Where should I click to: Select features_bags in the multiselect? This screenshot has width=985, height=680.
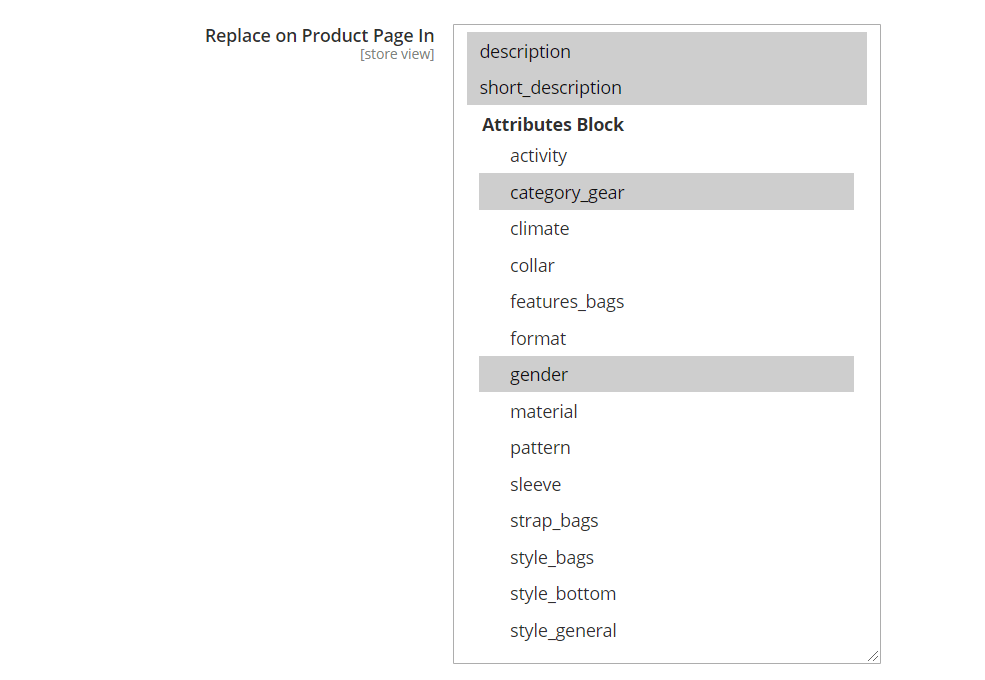pyautogui.click(x=567, y=302)
